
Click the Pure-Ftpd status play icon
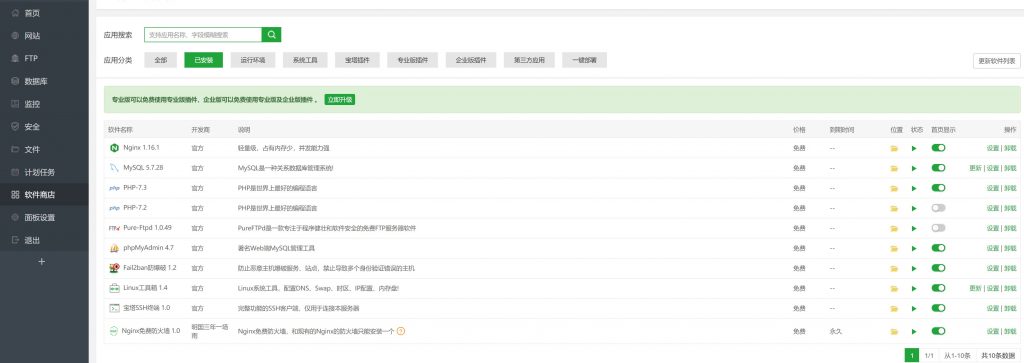point(914,229)
